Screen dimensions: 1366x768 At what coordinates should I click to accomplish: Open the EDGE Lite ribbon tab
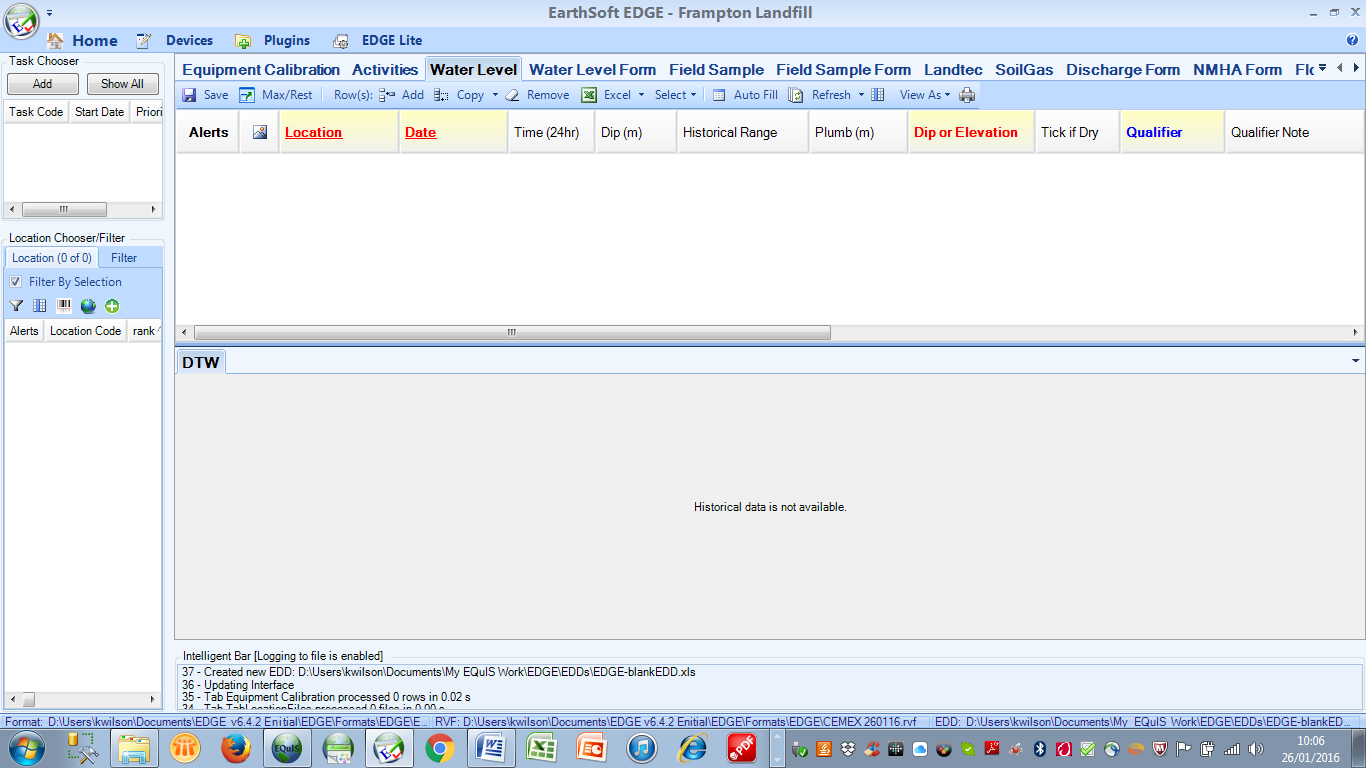coord(378,41)
